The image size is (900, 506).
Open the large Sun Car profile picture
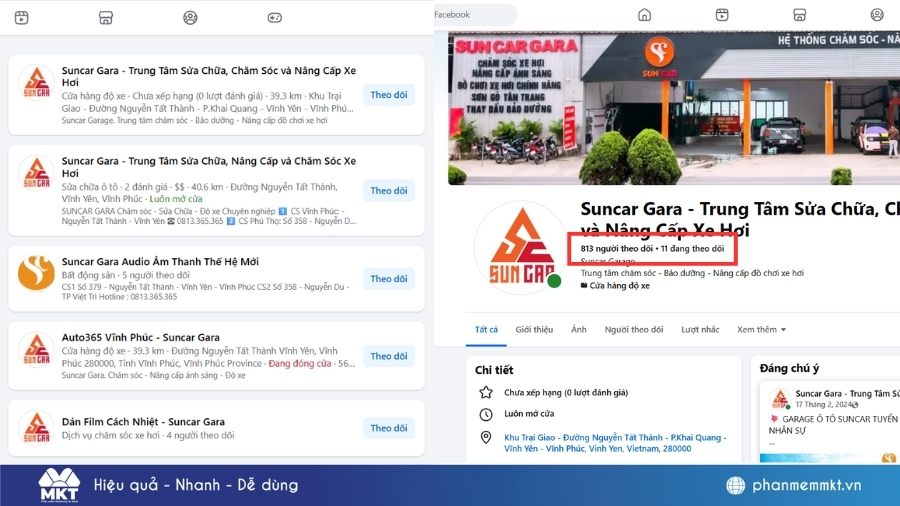[x=521, y=248]
